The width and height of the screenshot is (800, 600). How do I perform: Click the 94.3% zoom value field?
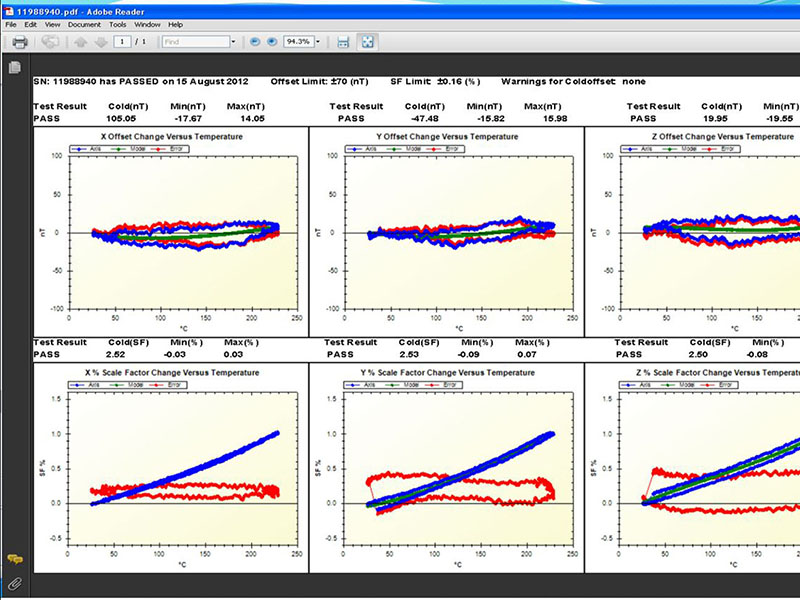tap(299, 42)
